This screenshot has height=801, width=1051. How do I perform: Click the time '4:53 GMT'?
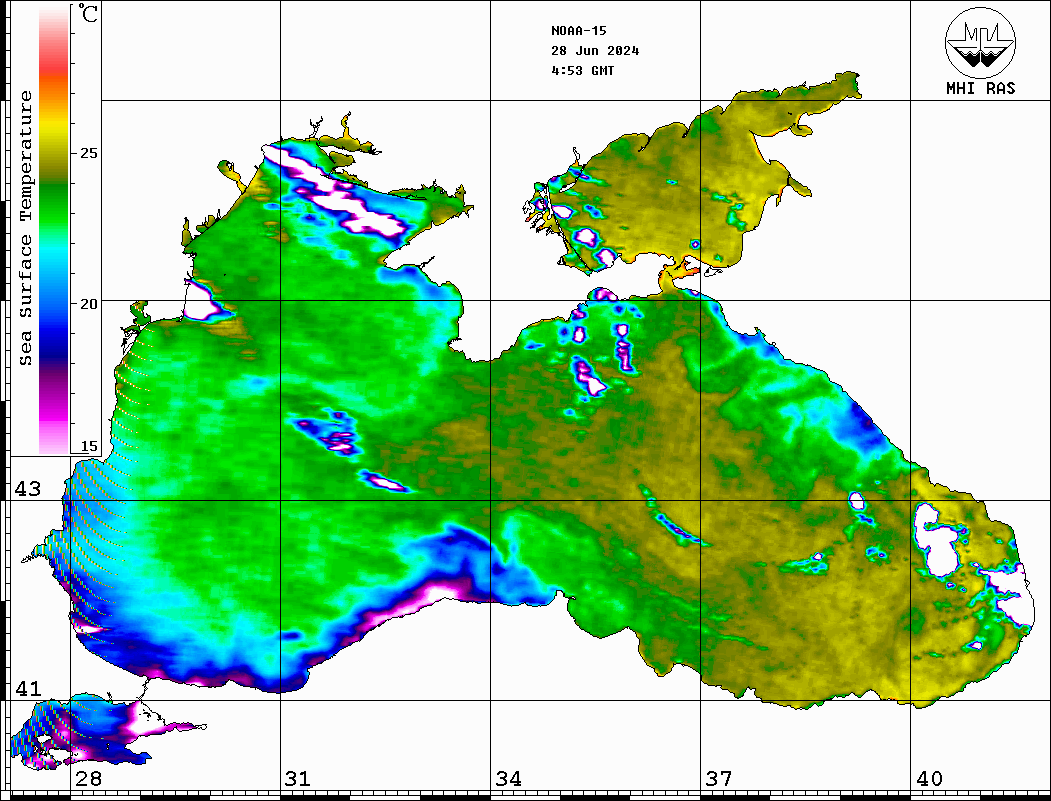(x=582, y=70)
